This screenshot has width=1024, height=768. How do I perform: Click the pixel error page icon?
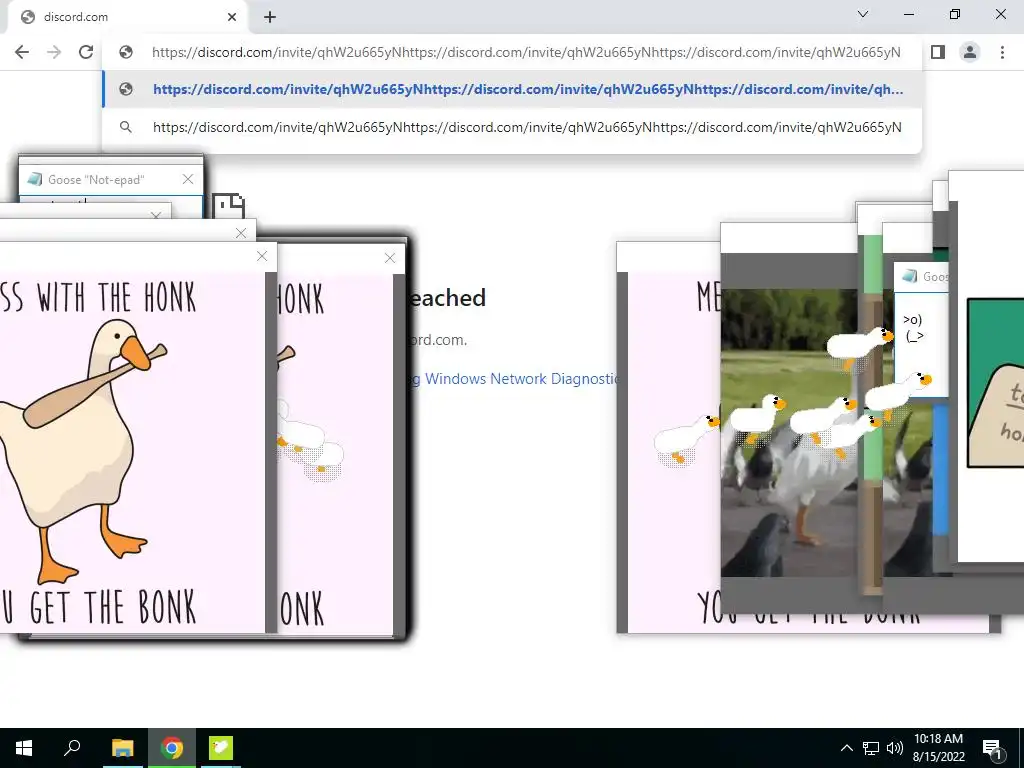229,206
